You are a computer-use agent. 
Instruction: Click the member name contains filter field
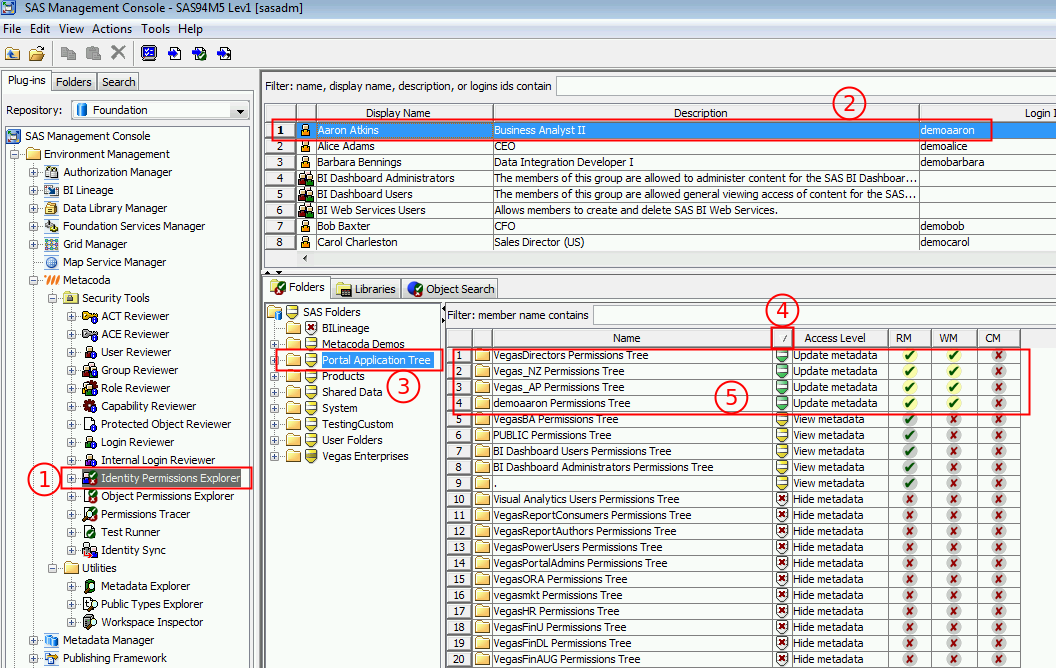pyautogui.click(x=820, y=315)
